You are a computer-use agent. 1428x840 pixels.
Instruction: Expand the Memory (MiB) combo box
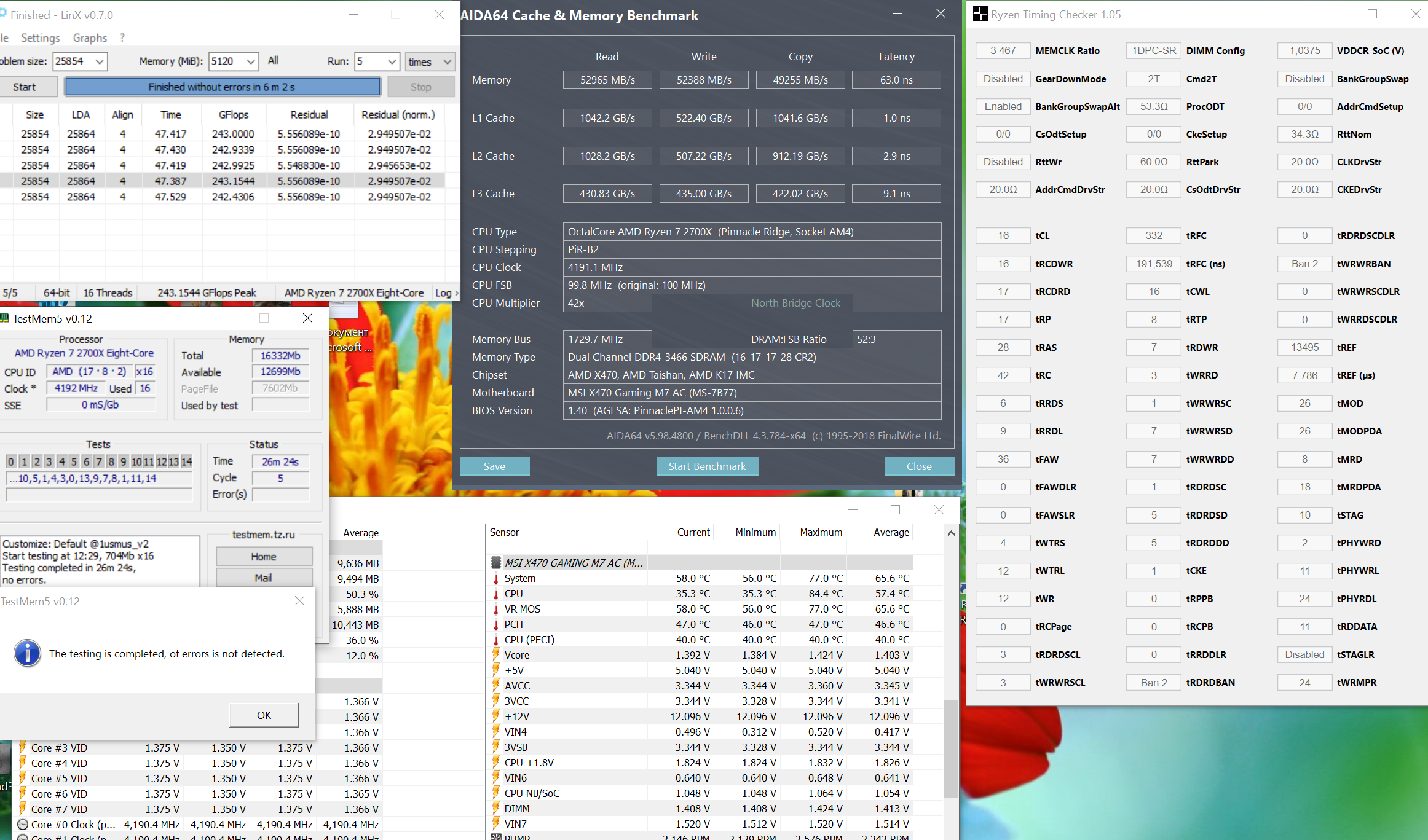click(x=250, y=61)
